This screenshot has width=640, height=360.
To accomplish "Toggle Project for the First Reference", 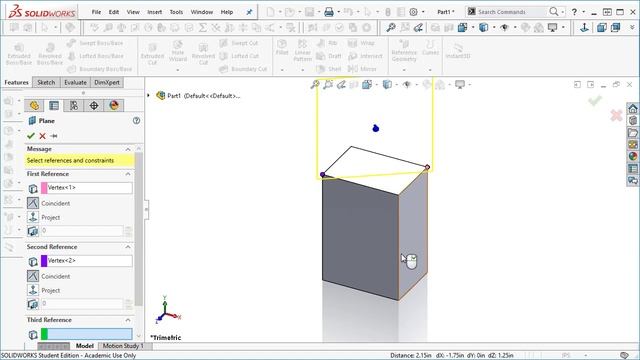I will [33, 217].
